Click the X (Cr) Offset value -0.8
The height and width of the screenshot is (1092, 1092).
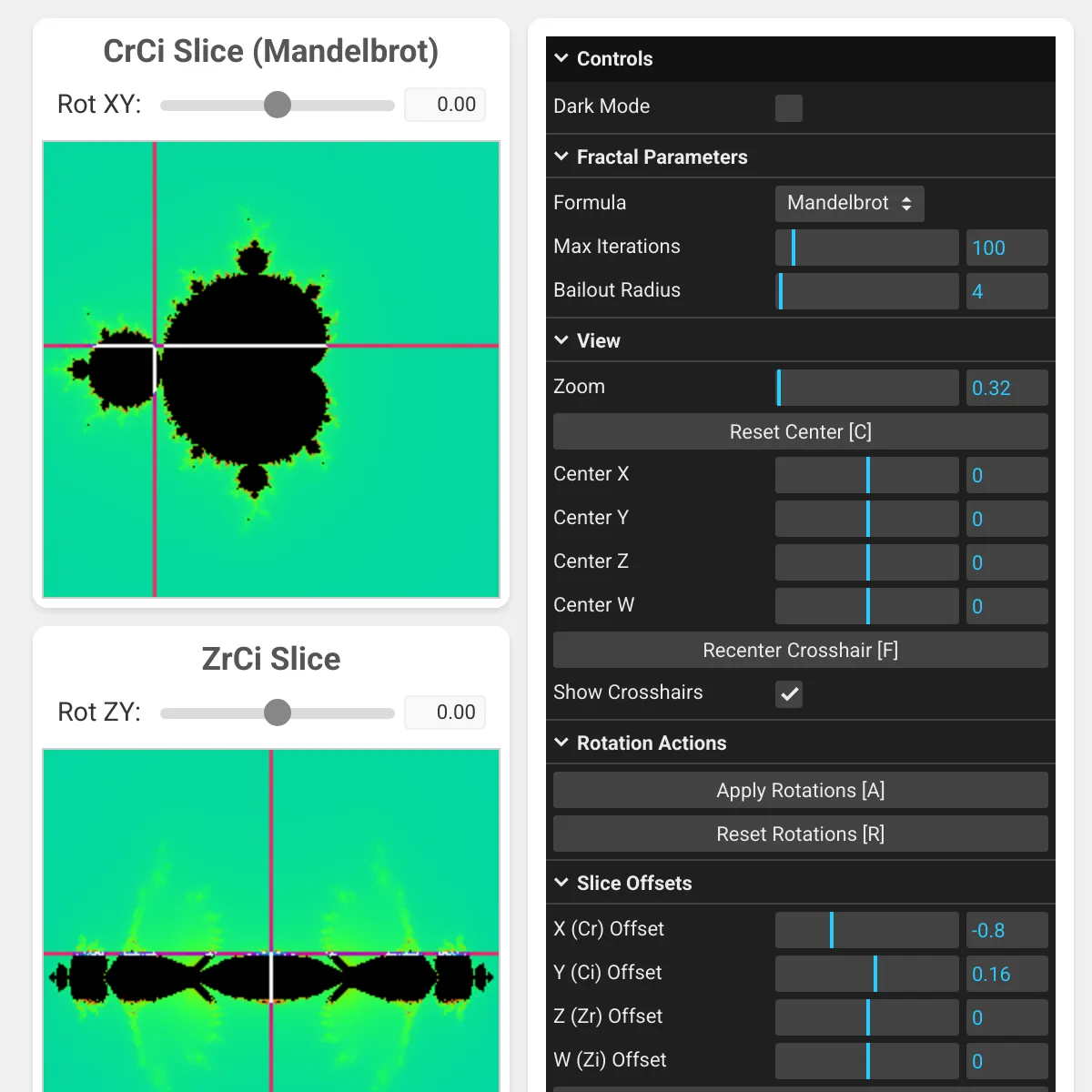(x=1007, y=930)
